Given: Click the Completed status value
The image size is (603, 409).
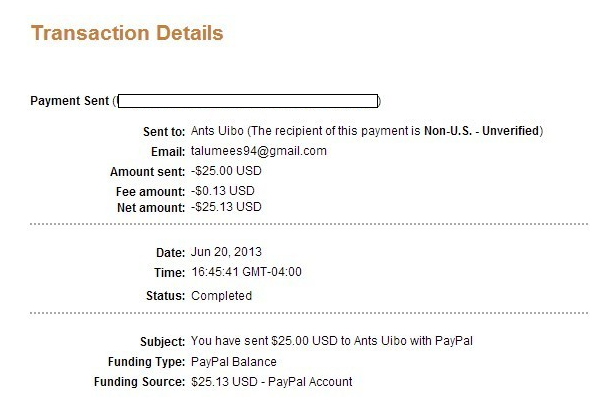Looking at the screenshot, I should (222, 296).
